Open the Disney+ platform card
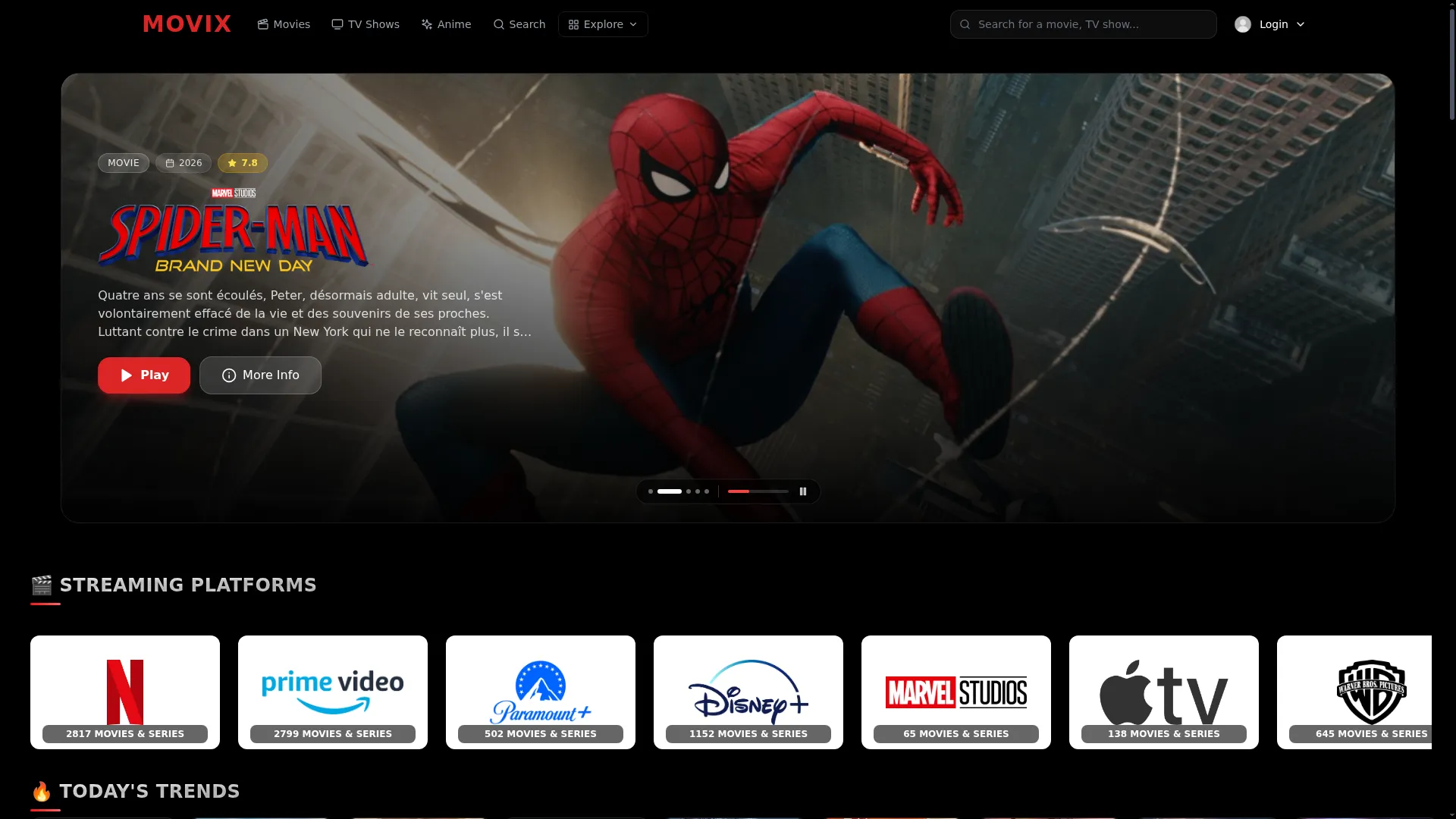 pos(748,692)
